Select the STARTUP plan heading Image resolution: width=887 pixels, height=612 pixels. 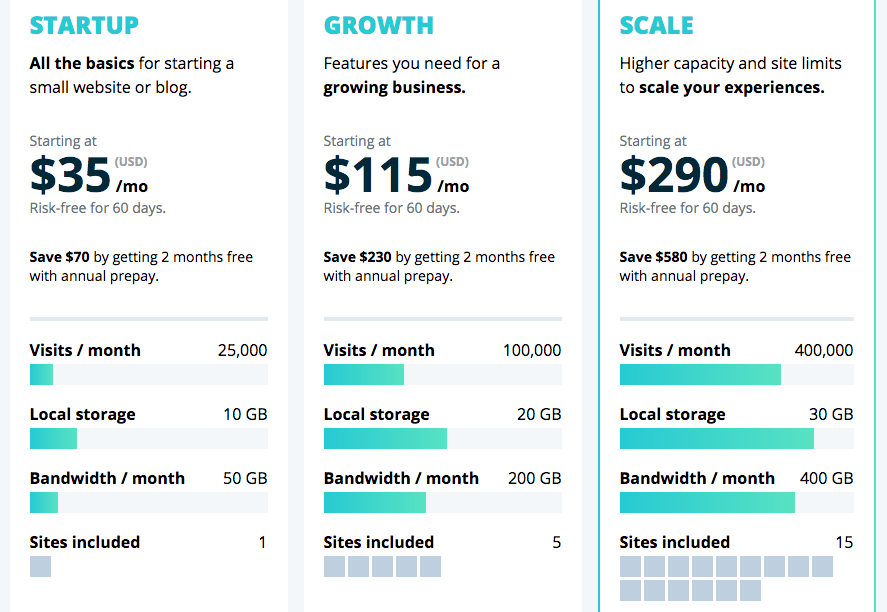coord(84,25)
